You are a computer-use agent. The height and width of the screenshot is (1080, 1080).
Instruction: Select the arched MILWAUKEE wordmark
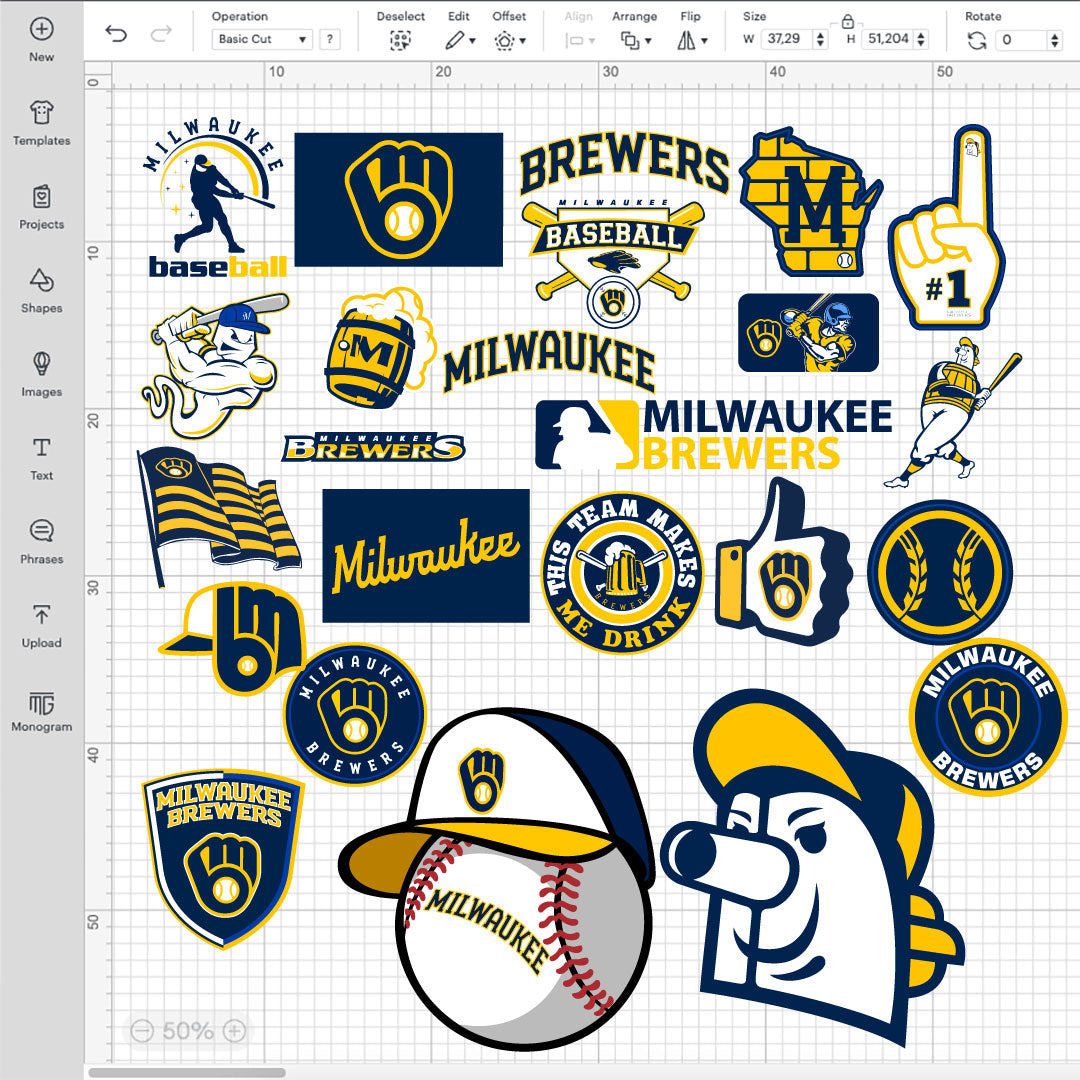[549, 361]
